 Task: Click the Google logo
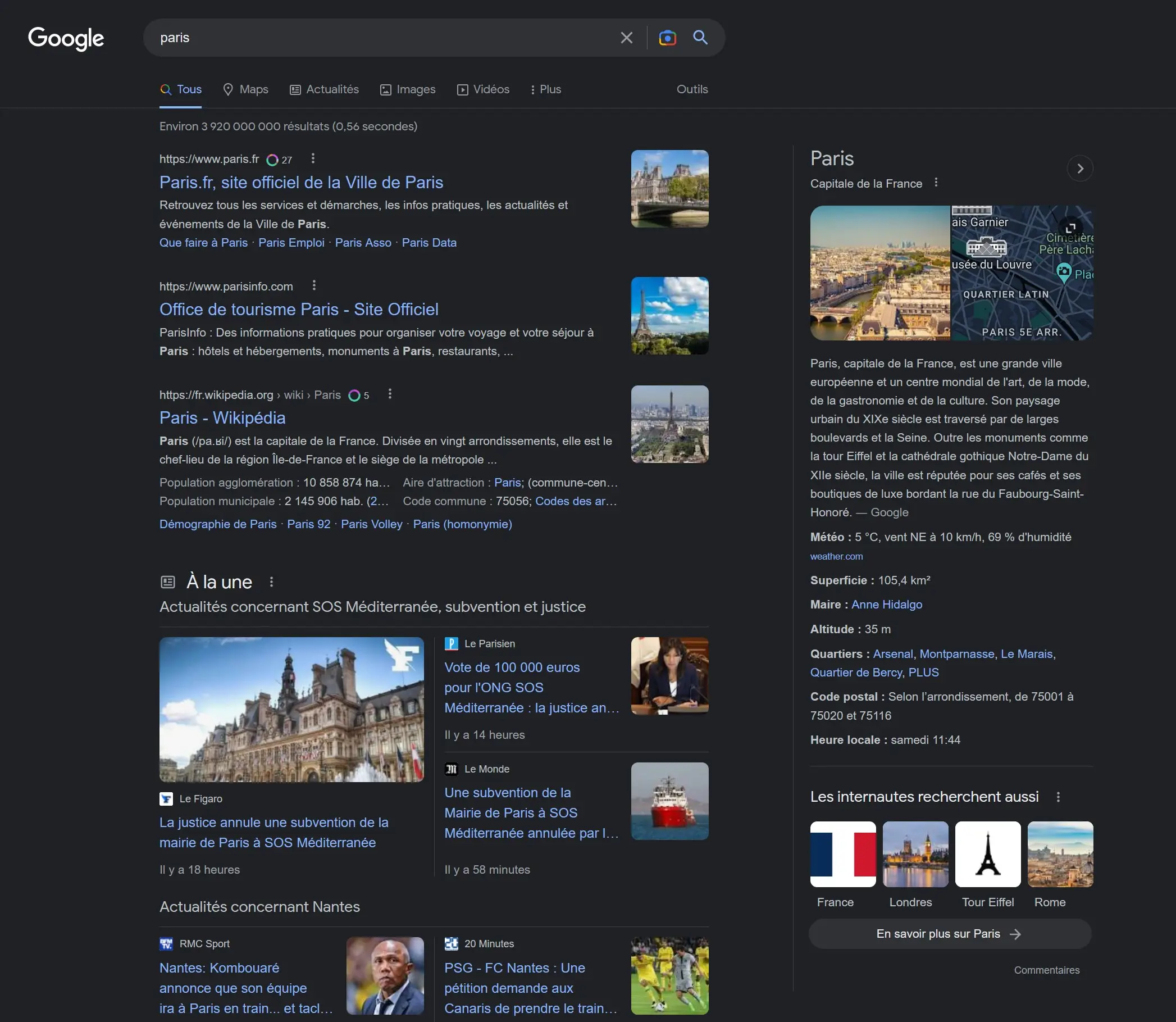point(66,38)
